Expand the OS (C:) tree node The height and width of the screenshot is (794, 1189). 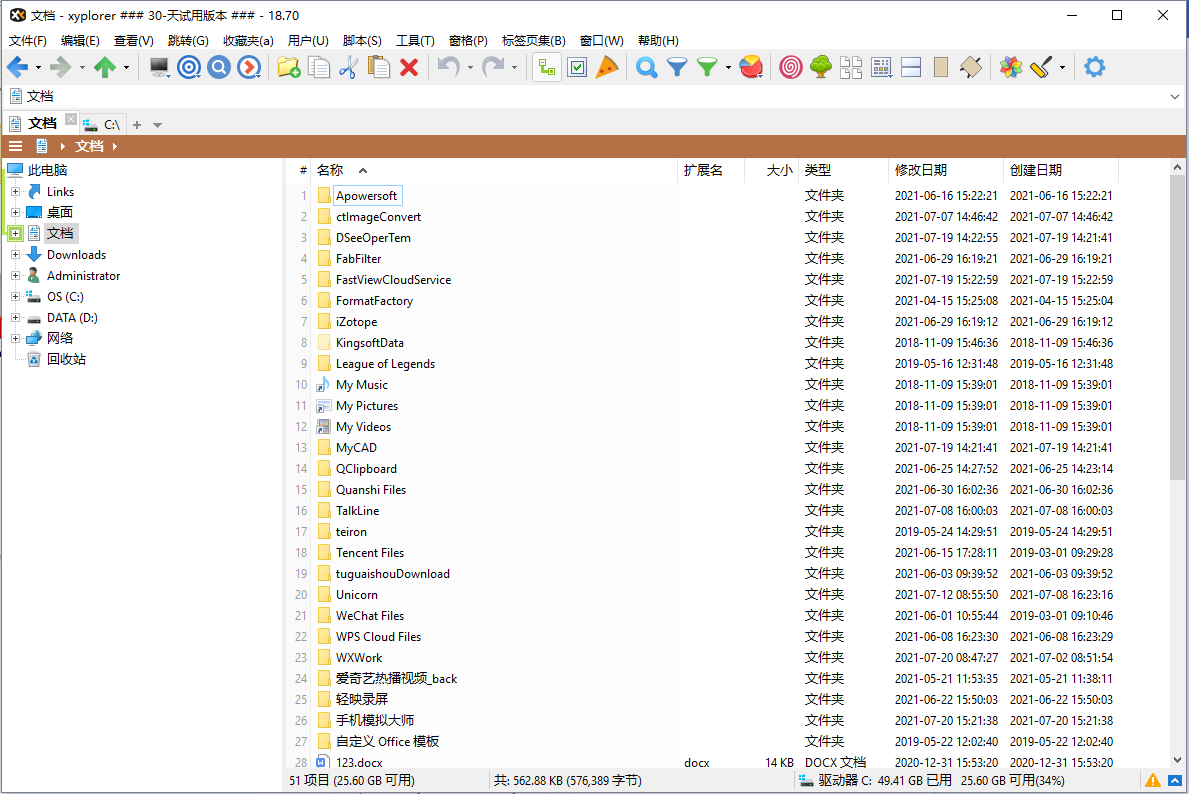pos(15,297)
